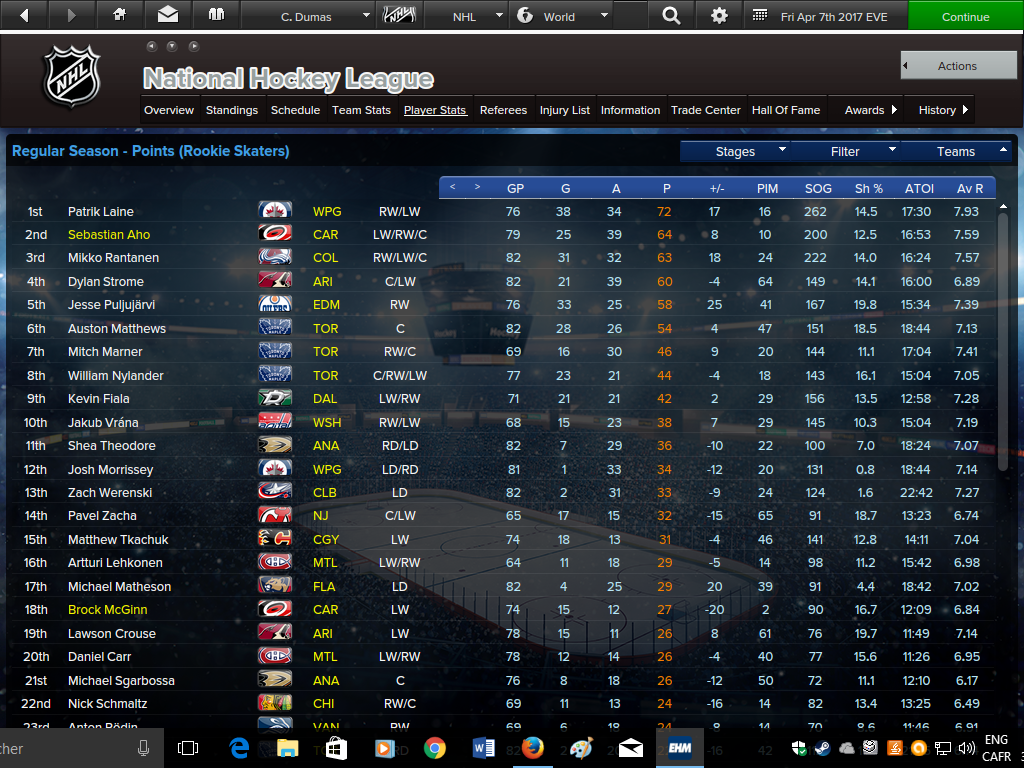The image size is (1024, 768).
Task: Sort the table by the ATOI column
Action: pos(919,188)
